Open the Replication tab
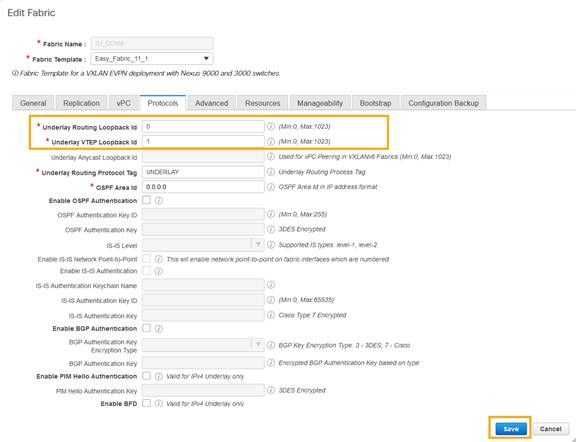This screenshot has height=442, width=576. click(81, 103)
